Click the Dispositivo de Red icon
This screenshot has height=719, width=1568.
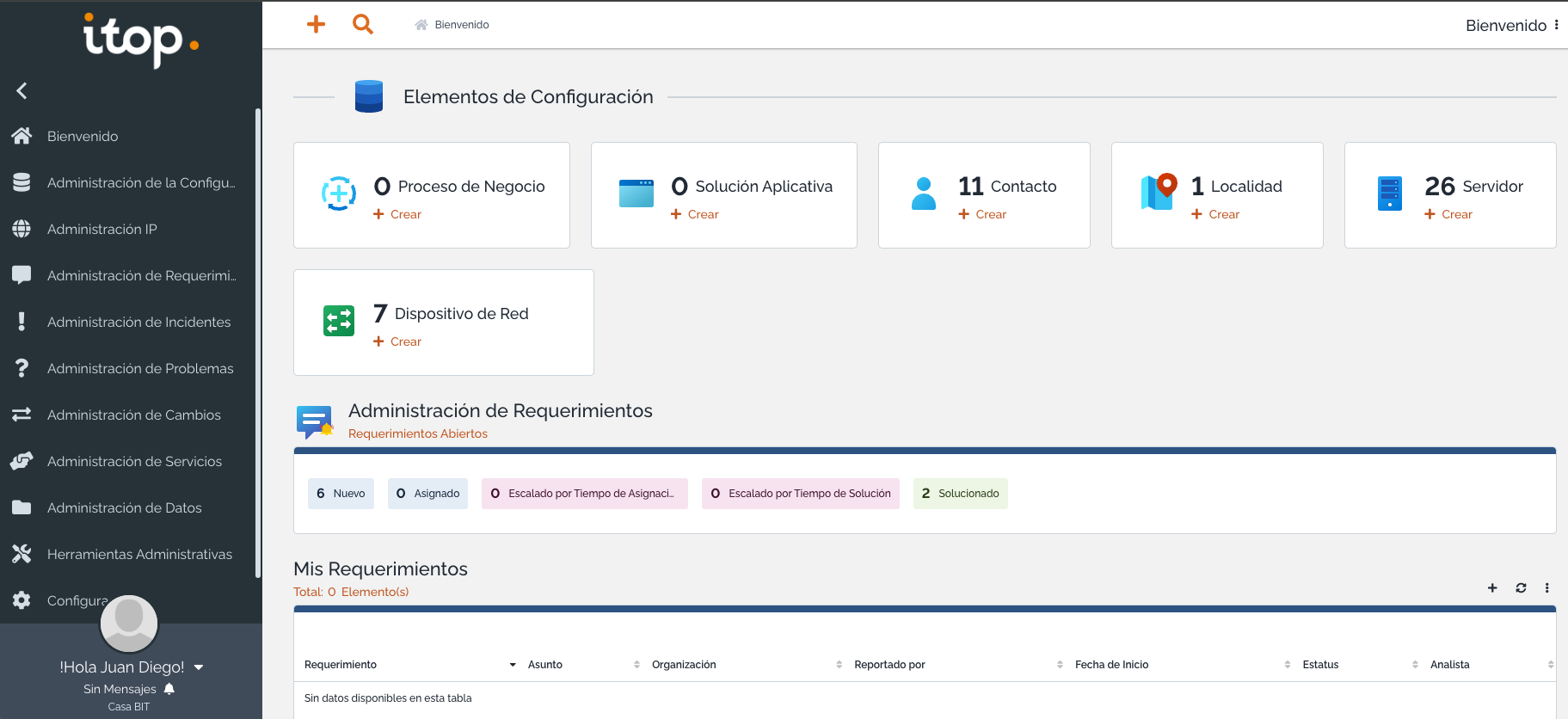click(339, 321)
